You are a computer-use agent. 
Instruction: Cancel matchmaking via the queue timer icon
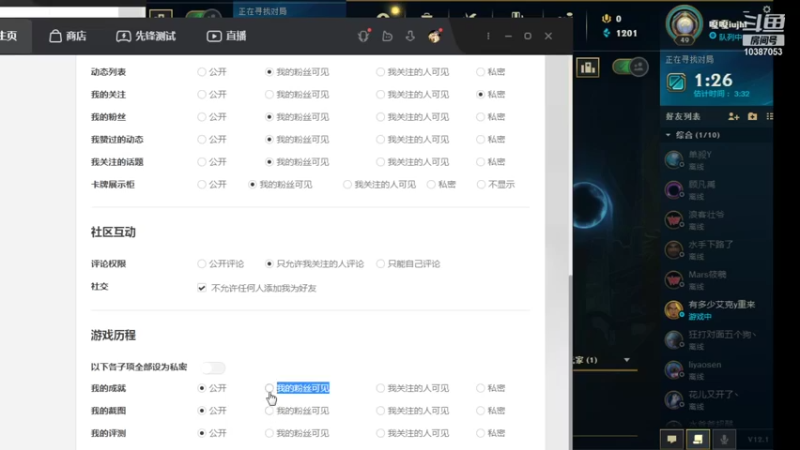pos(676,82)
